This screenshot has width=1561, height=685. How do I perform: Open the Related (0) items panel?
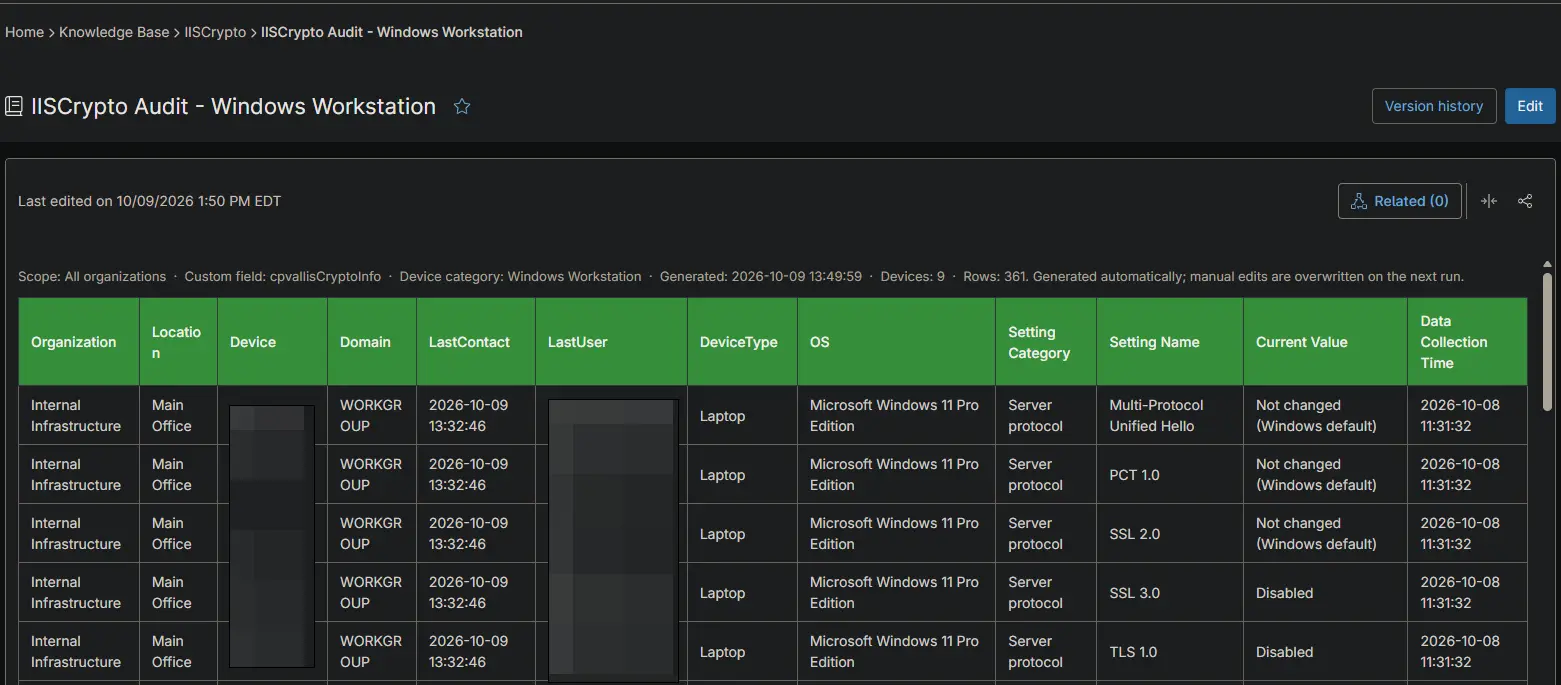(x=1400, y=201)
